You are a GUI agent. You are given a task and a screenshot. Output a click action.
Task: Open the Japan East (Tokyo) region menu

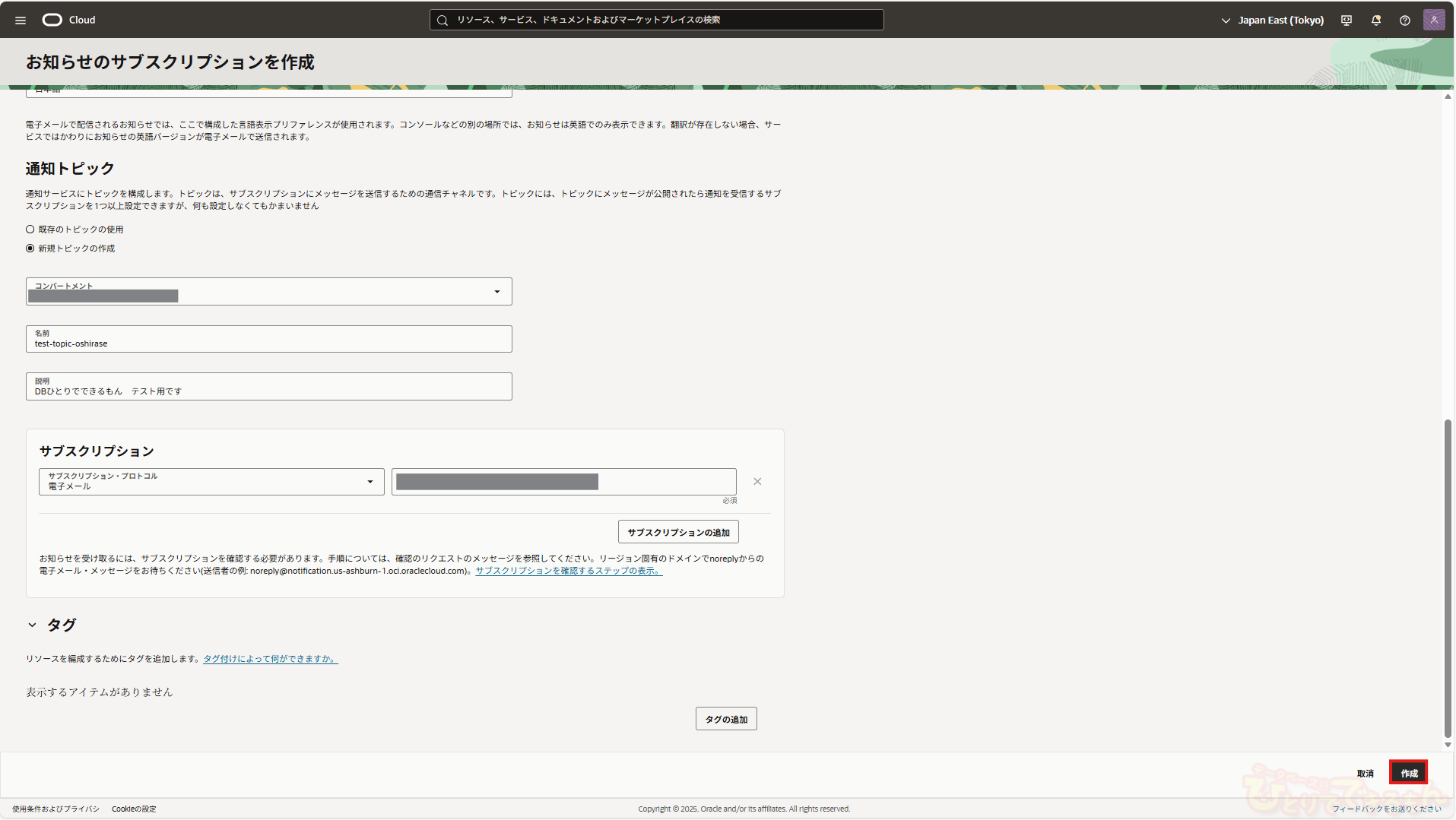(x=1273, y=21)
